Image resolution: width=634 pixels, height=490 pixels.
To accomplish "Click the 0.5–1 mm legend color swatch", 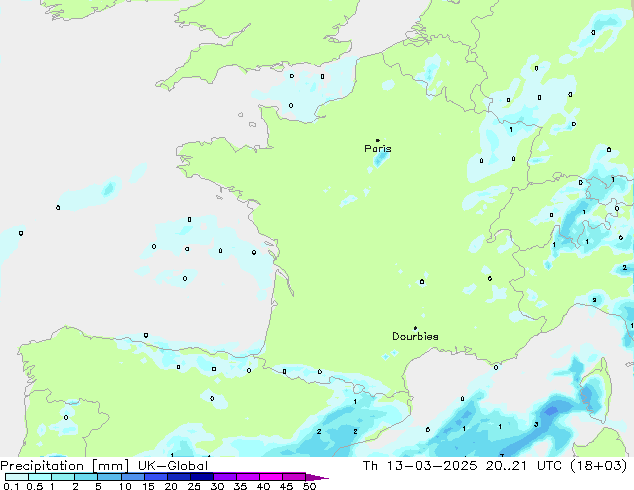I will click(x=40, y=477).
